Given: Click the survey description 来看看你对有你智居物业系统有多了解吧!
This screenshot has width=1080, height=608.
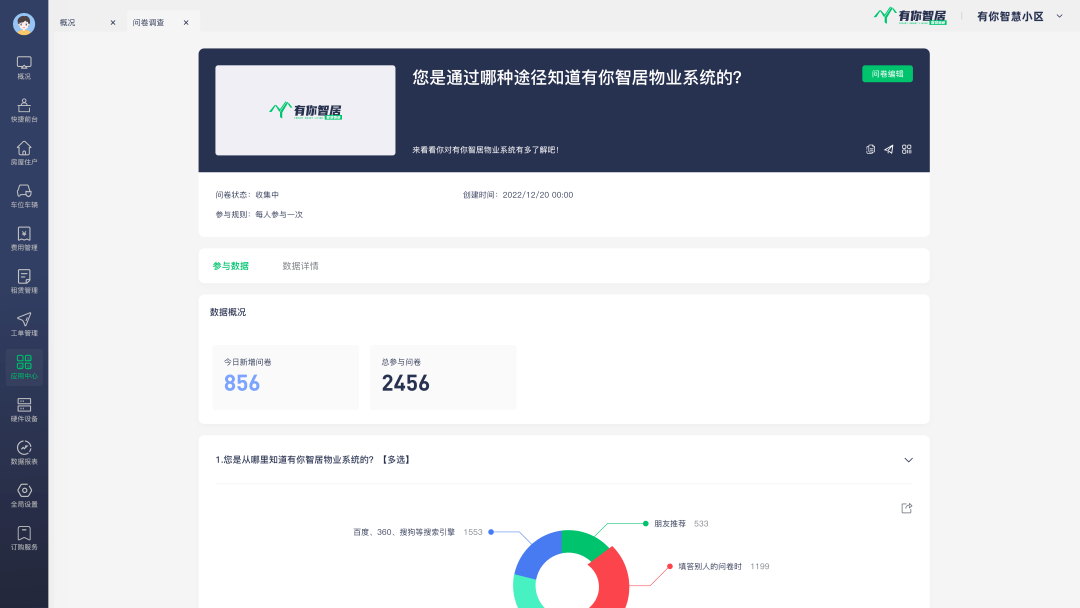Looking at the screenshot, I should pos(486,149).
